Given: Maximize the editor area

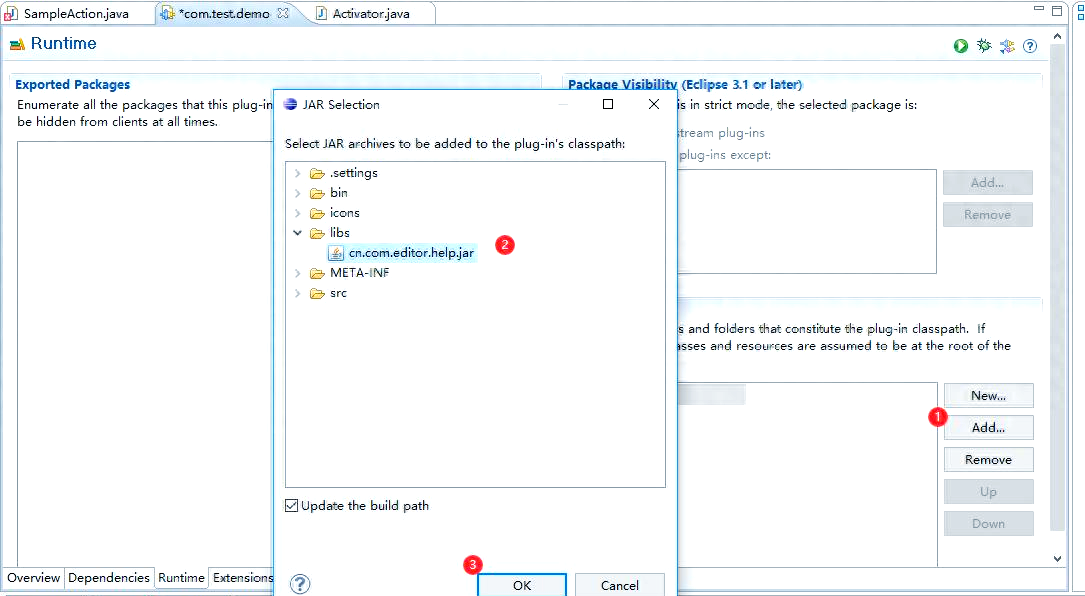Looking at the screenshot, I should [1057, 10].
